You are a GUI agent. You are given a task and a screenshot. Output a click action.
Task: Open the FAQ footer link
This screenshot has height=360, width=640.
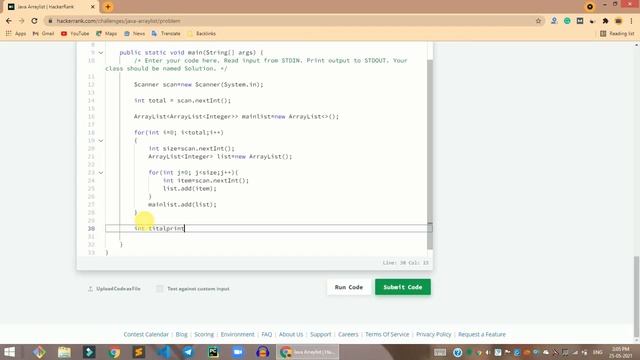tap(267, 334)
